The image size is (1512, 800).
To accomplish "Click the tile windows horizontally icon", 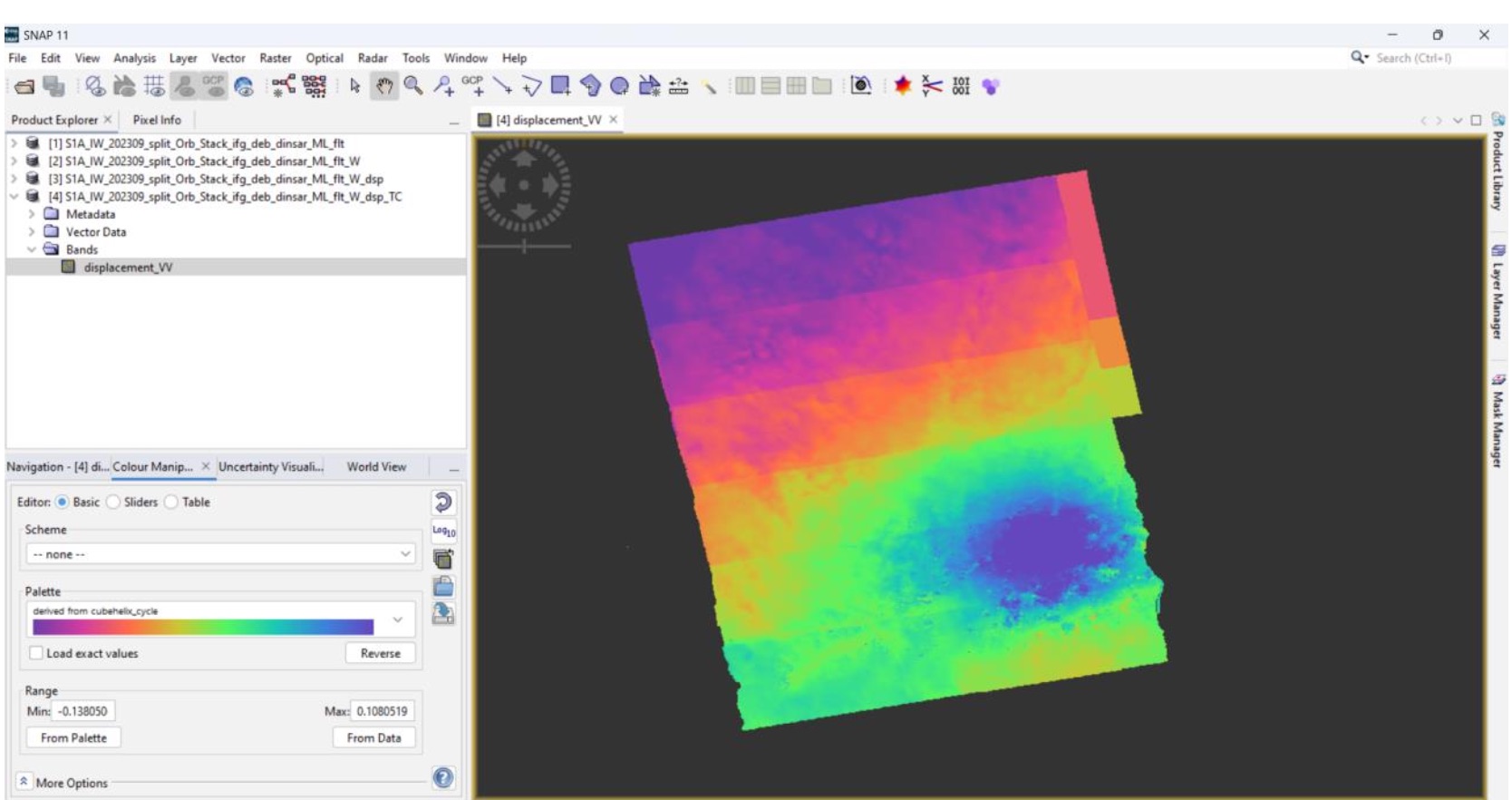I will click(x=771, y=86).
